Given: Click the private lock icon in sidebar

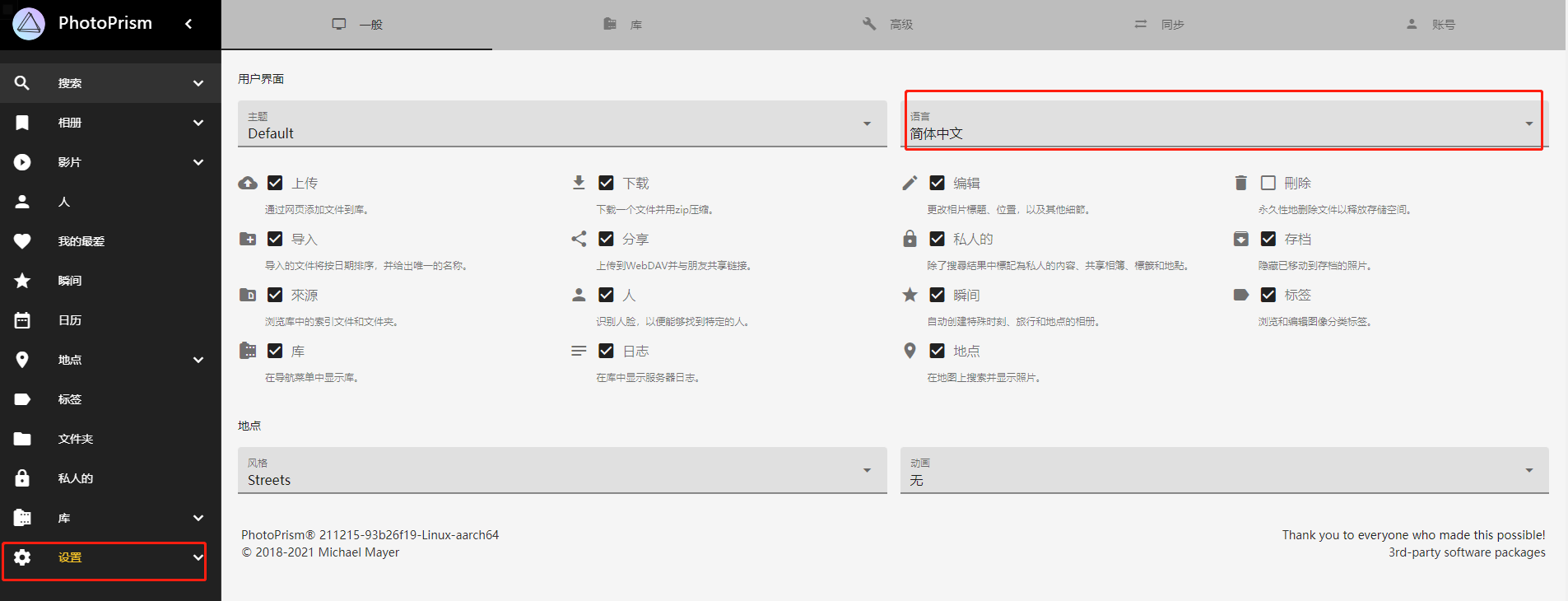Looking at the screenshot, I should (x=22, y=478).
